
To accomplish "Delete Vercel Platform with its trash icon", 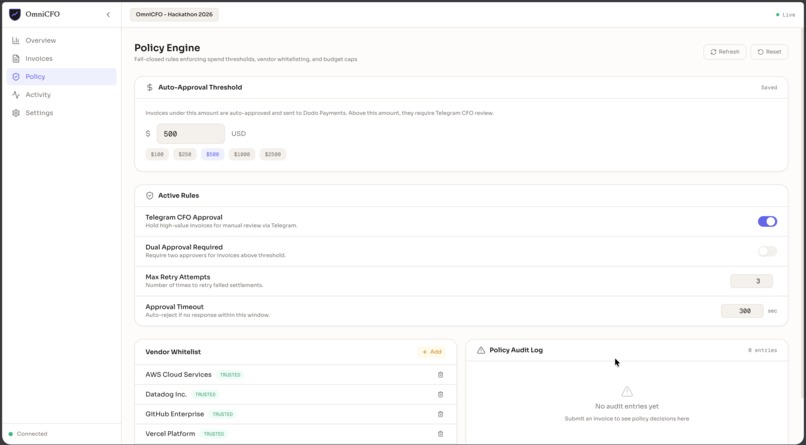I will [x=441, y=434].
